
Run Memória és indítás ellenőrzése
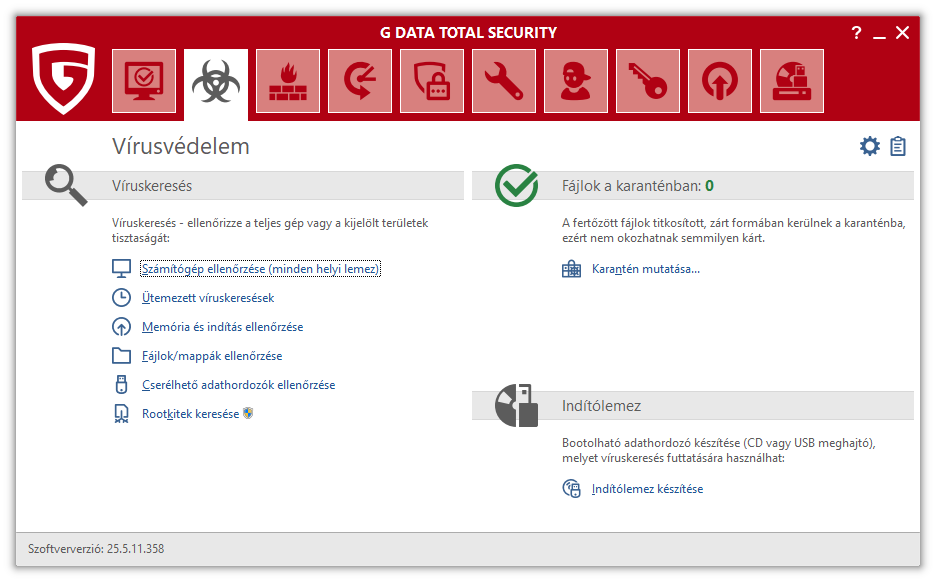[x=223, y=327]
